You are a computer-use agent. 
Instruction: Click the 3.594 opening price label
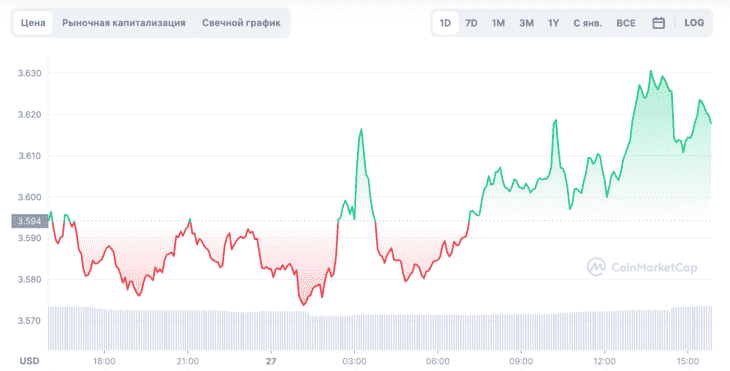click(30, 221)
